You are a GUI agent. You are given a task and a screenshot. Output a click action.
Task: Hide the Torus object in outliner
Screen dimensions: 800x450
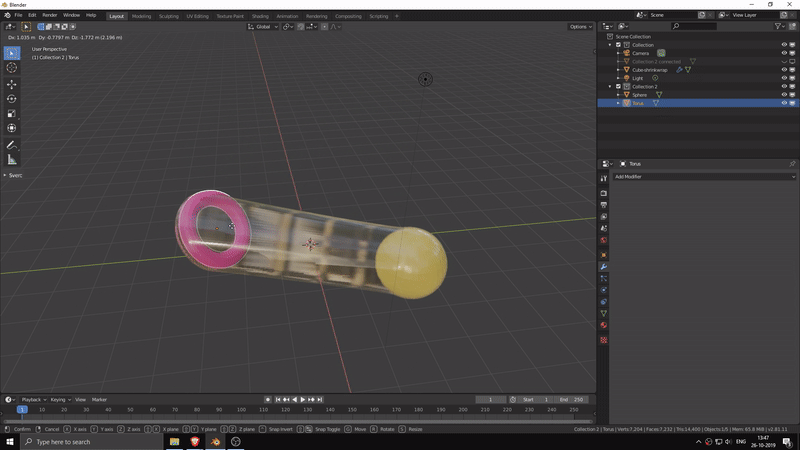click(784, 103)
